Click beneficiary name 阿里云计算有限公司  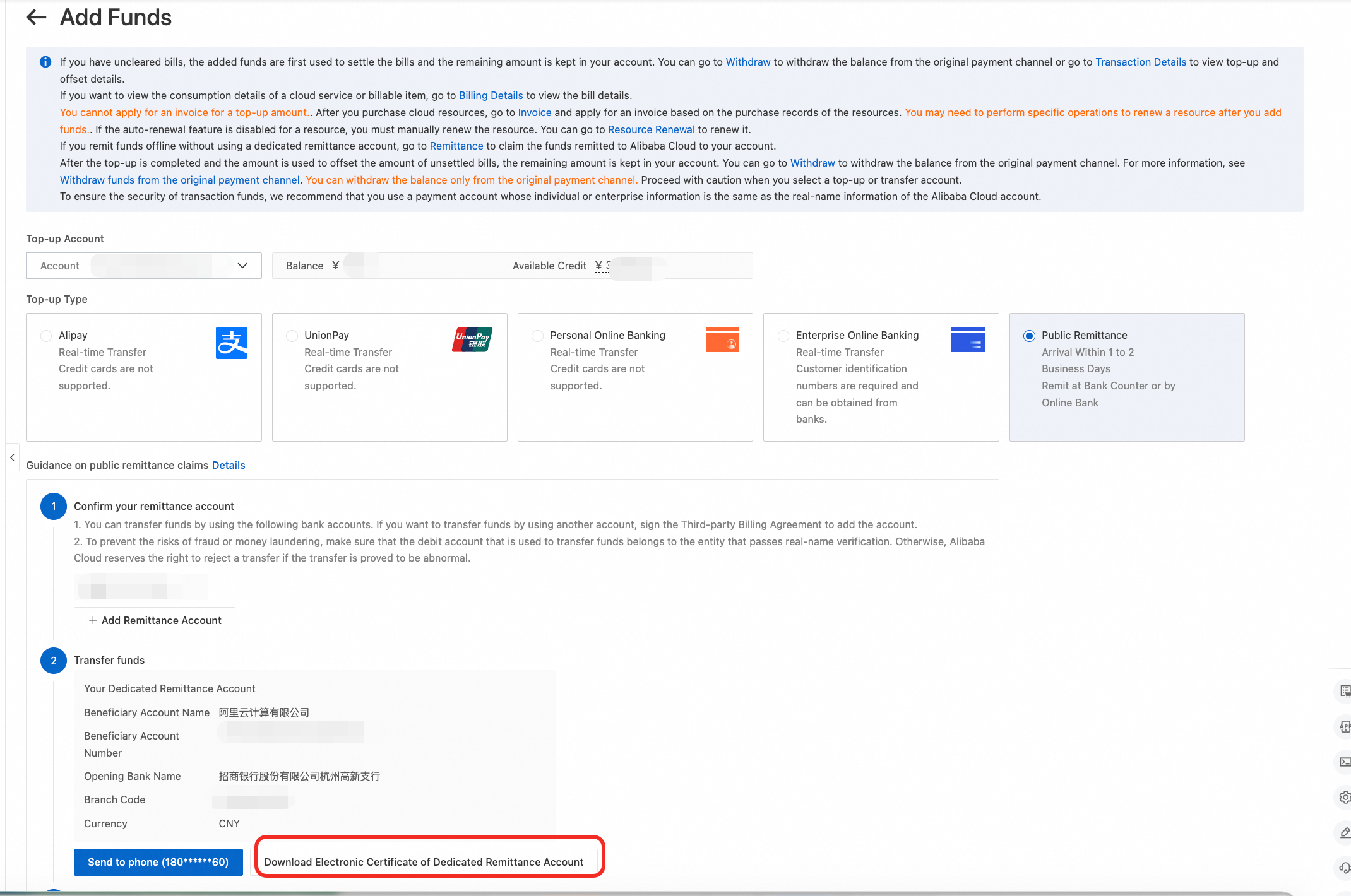click(264, 712)
